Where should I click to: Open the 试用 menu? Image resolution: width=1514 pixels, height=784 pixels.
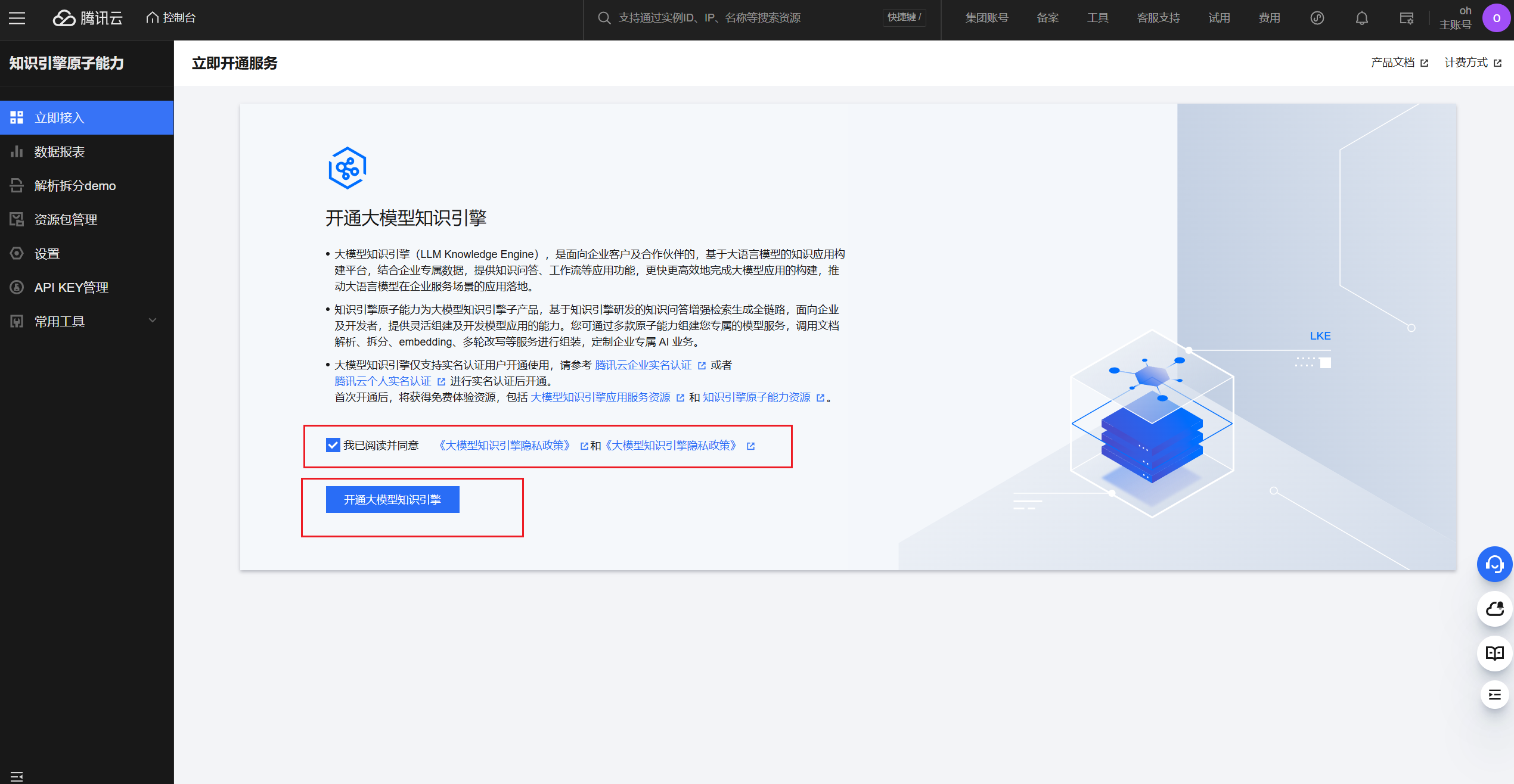click(1219, 18)
